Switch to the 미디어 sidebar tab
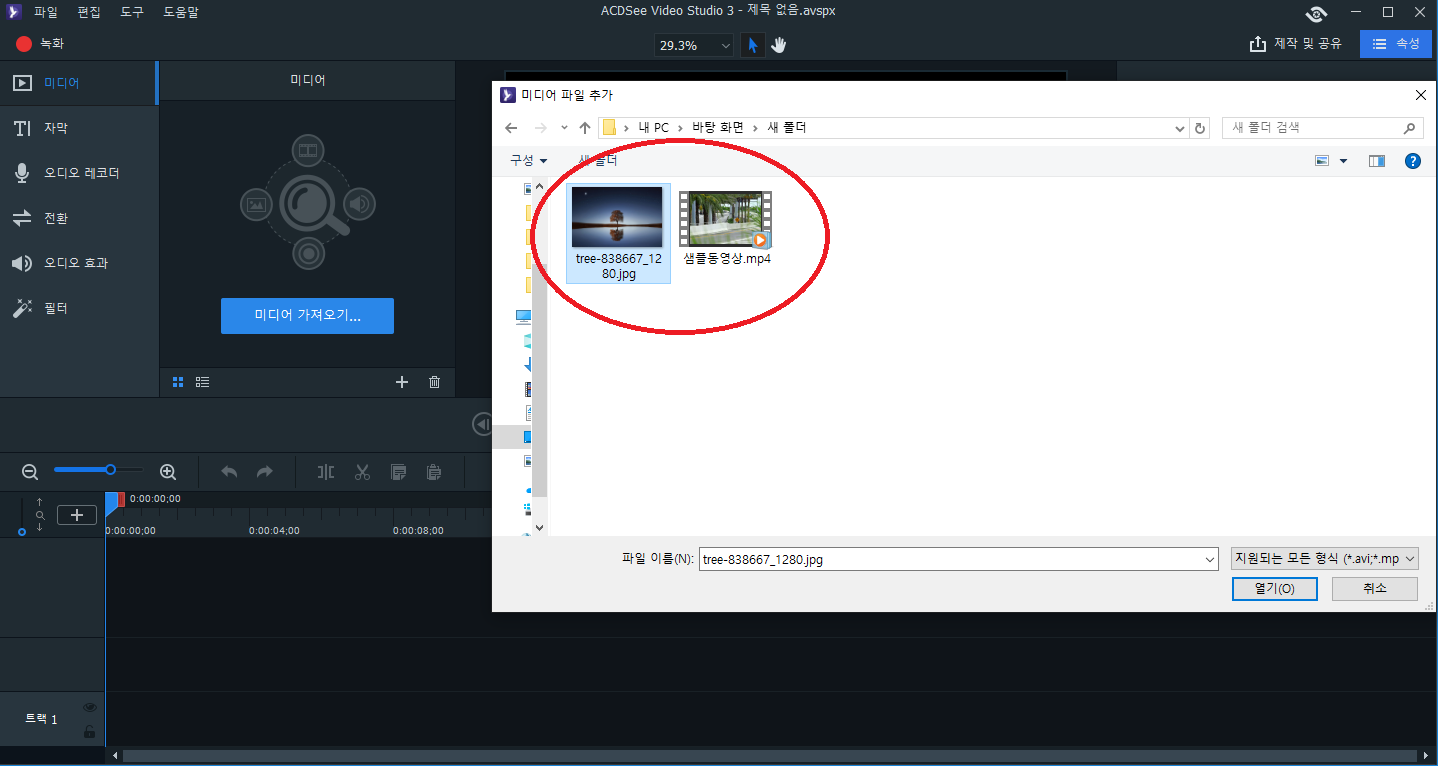Screen dimensions: 1438x766 click(78, 83)
